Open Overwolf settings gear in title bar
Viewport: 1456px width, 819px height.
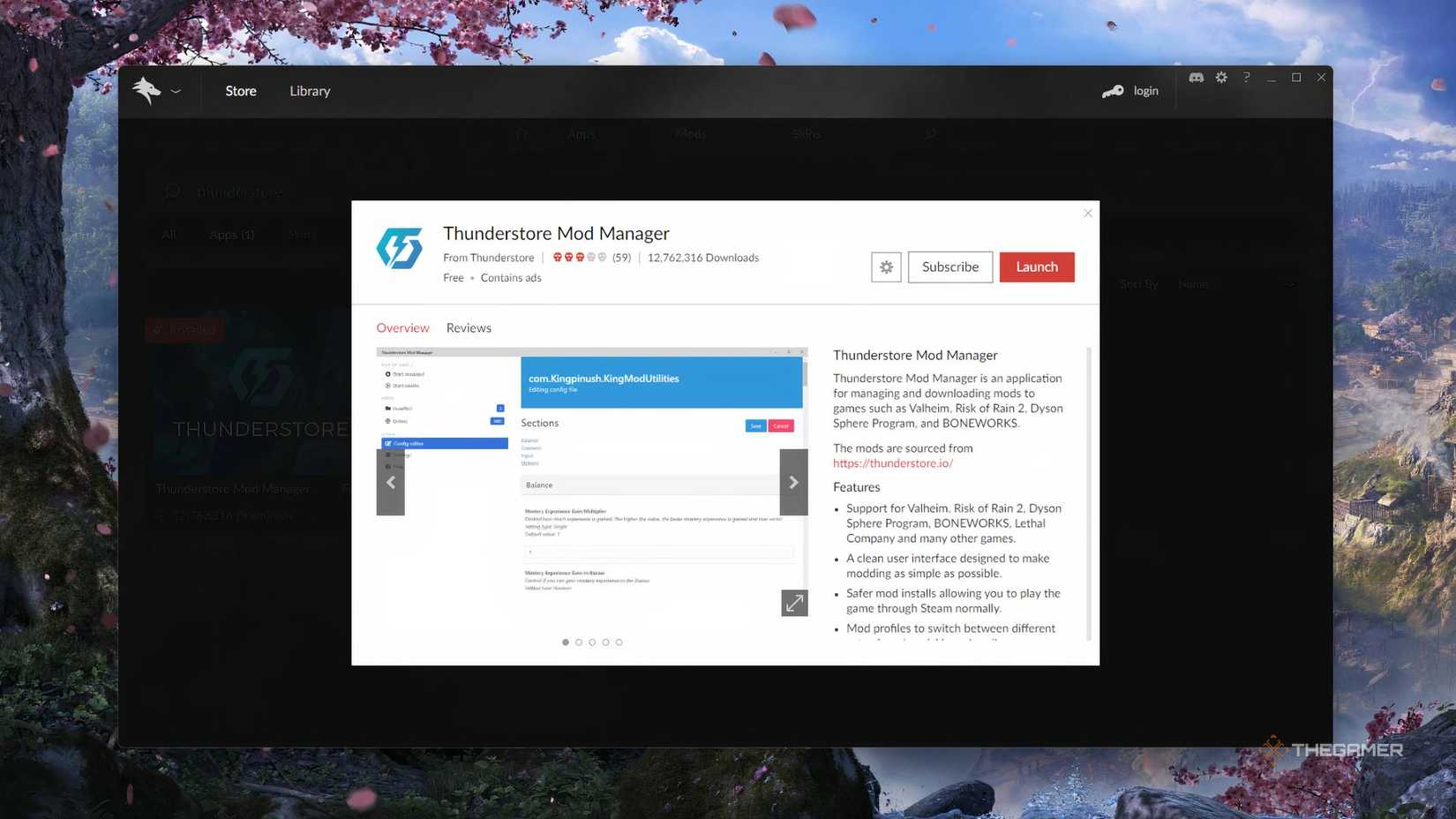pos(1221,78)
